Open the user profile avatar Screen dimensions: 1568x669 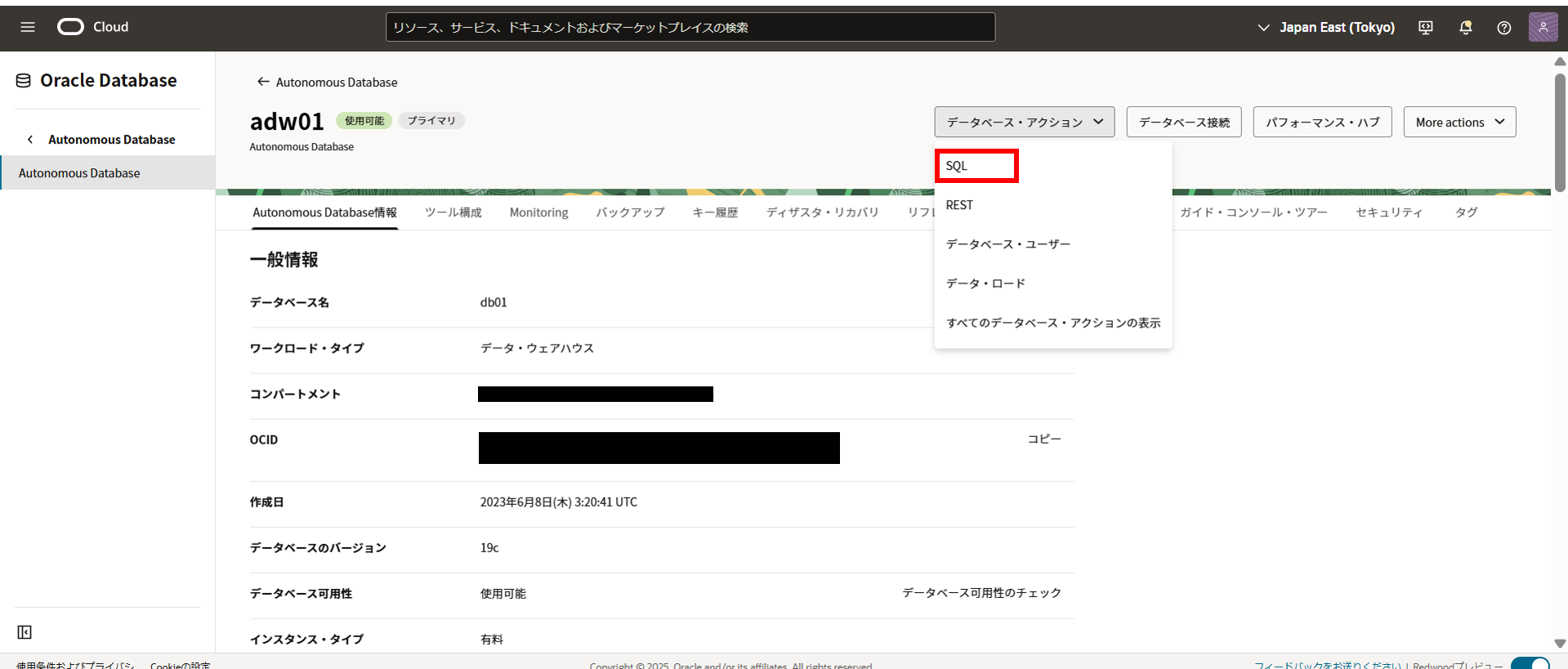(x=1543, y=27)
